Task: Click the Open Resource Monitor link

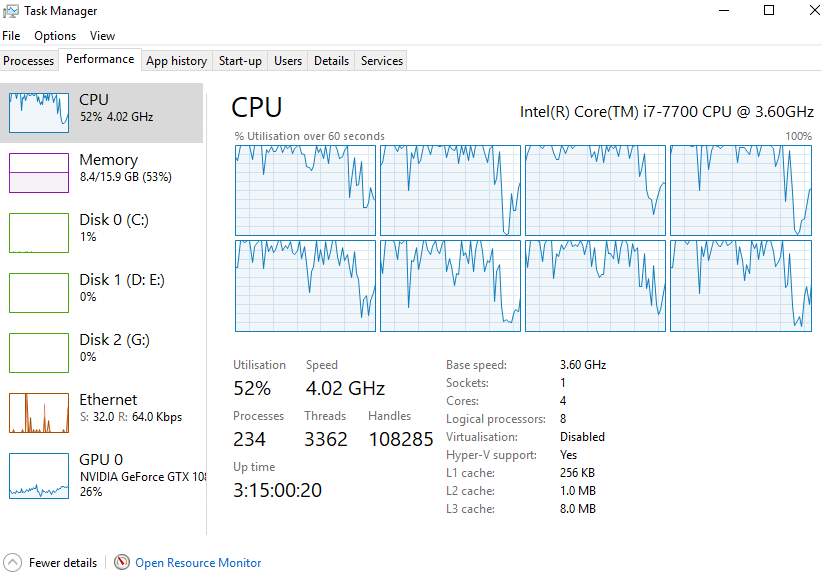Action: click(x=198, y=563)
